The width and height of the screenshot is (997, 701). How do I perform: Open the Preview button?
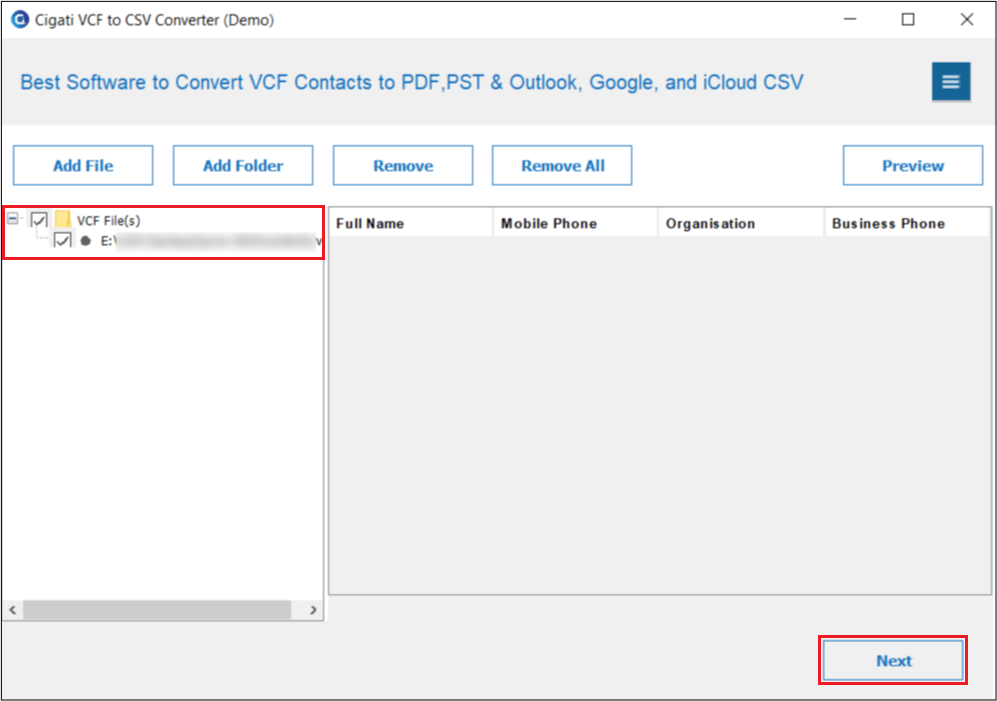(913, 165)
